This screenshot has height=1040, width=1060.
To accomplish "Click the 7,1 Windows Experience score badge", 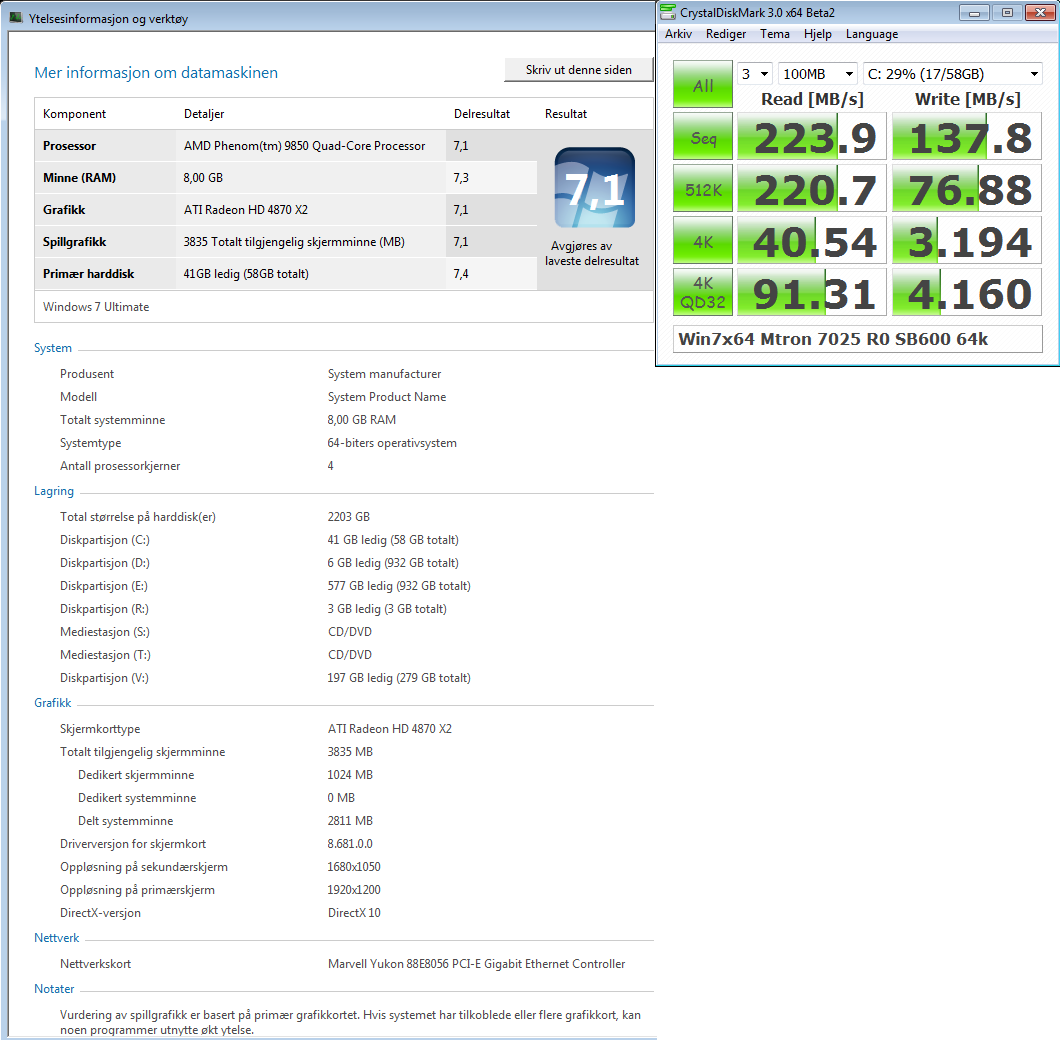I will pos(595,188).
